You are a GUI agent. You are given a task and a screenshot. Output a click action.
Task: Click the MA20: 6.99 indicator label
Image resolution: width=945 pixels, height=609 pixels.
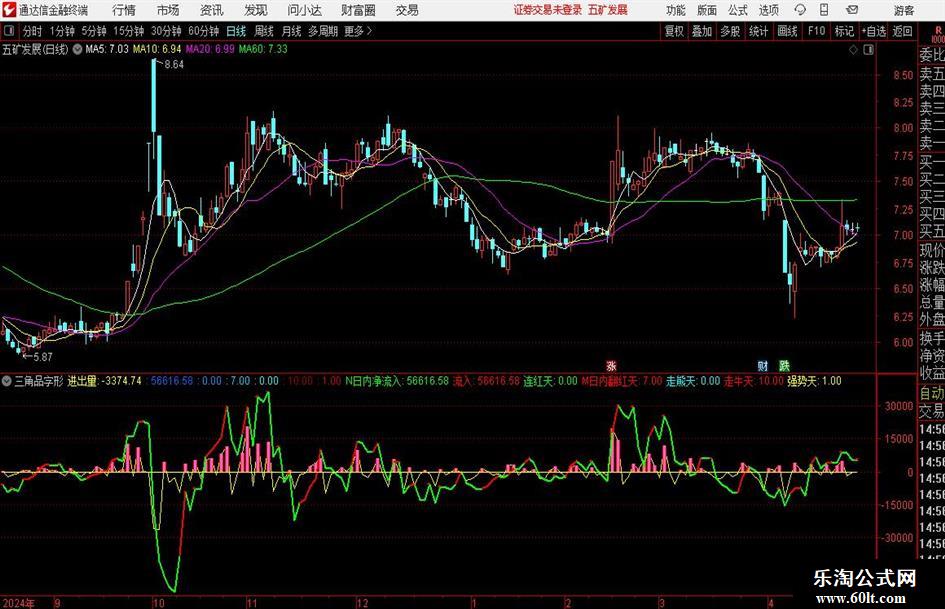click(x=210, y=49)
